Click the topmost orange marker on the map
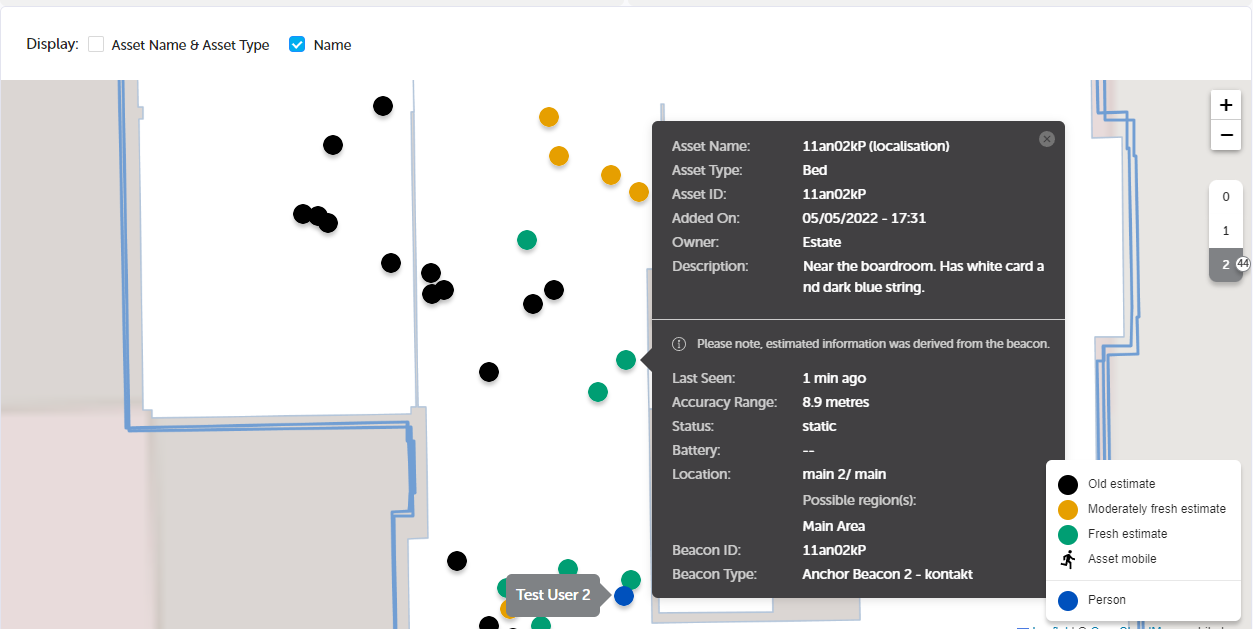Image resolution: width=1253 pixels, height=629 pixels. 549,117
